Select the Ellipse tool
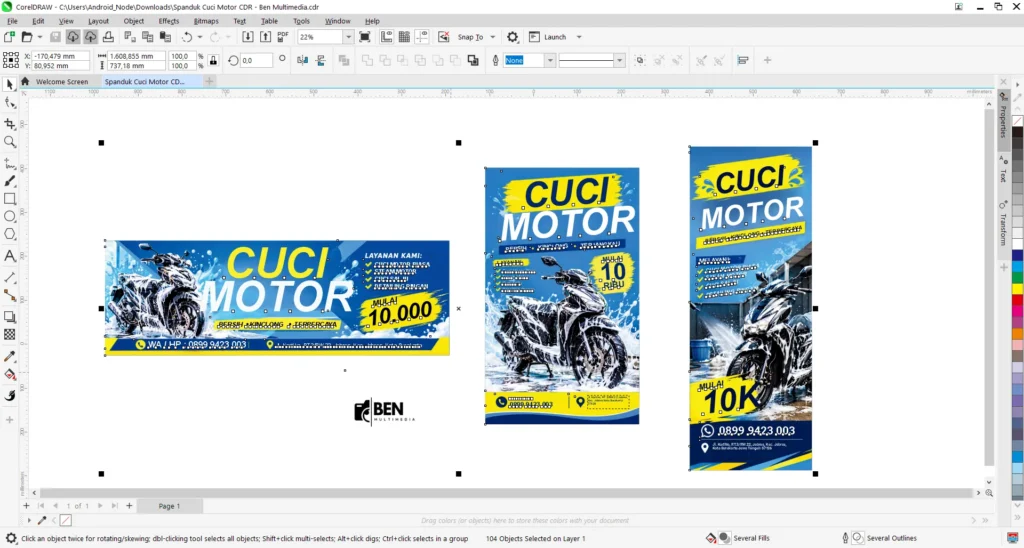The width and height of the screenshot is (1024, 548). (x=10, y=216)
